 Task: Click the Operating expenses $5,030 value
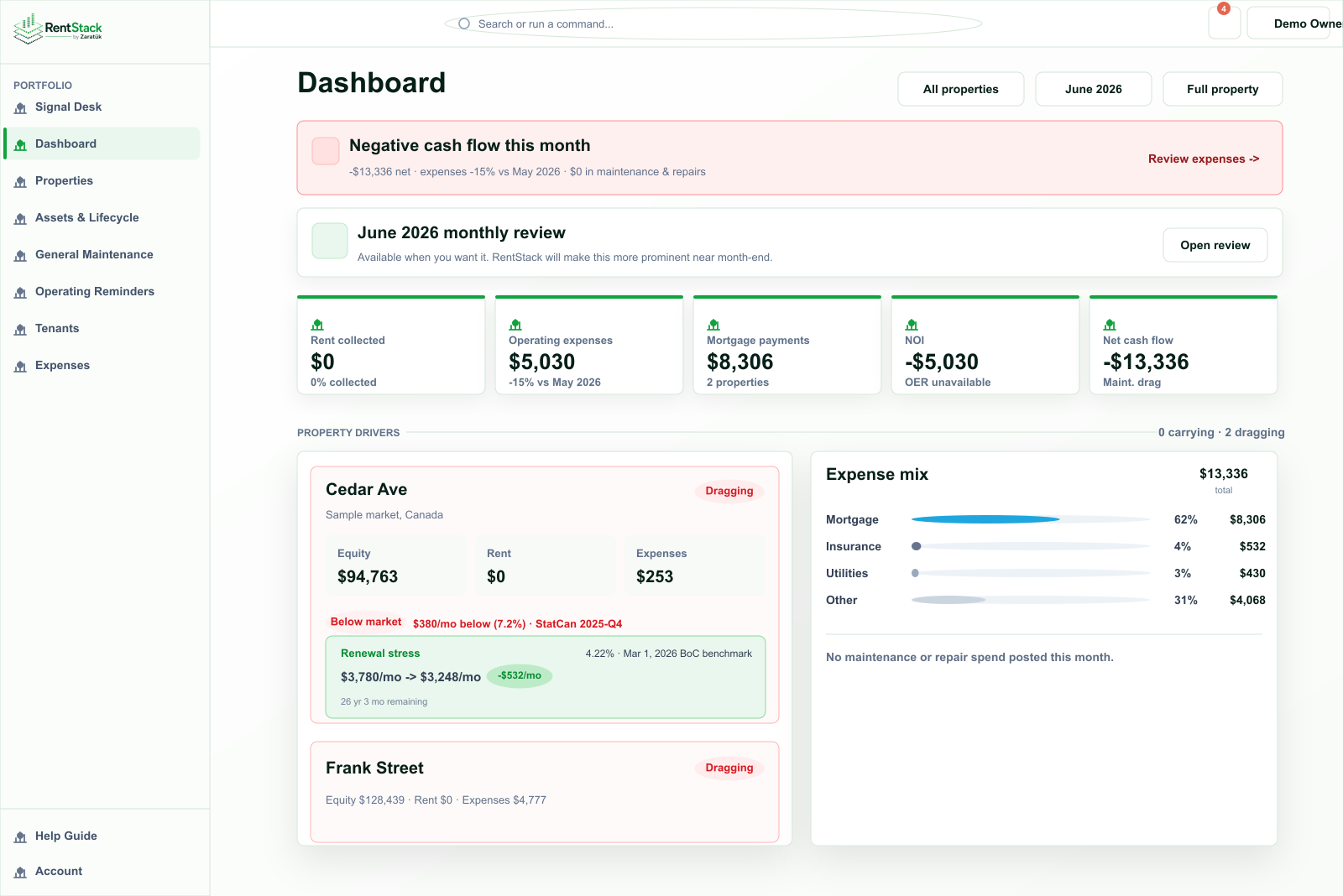click(542, 362)
